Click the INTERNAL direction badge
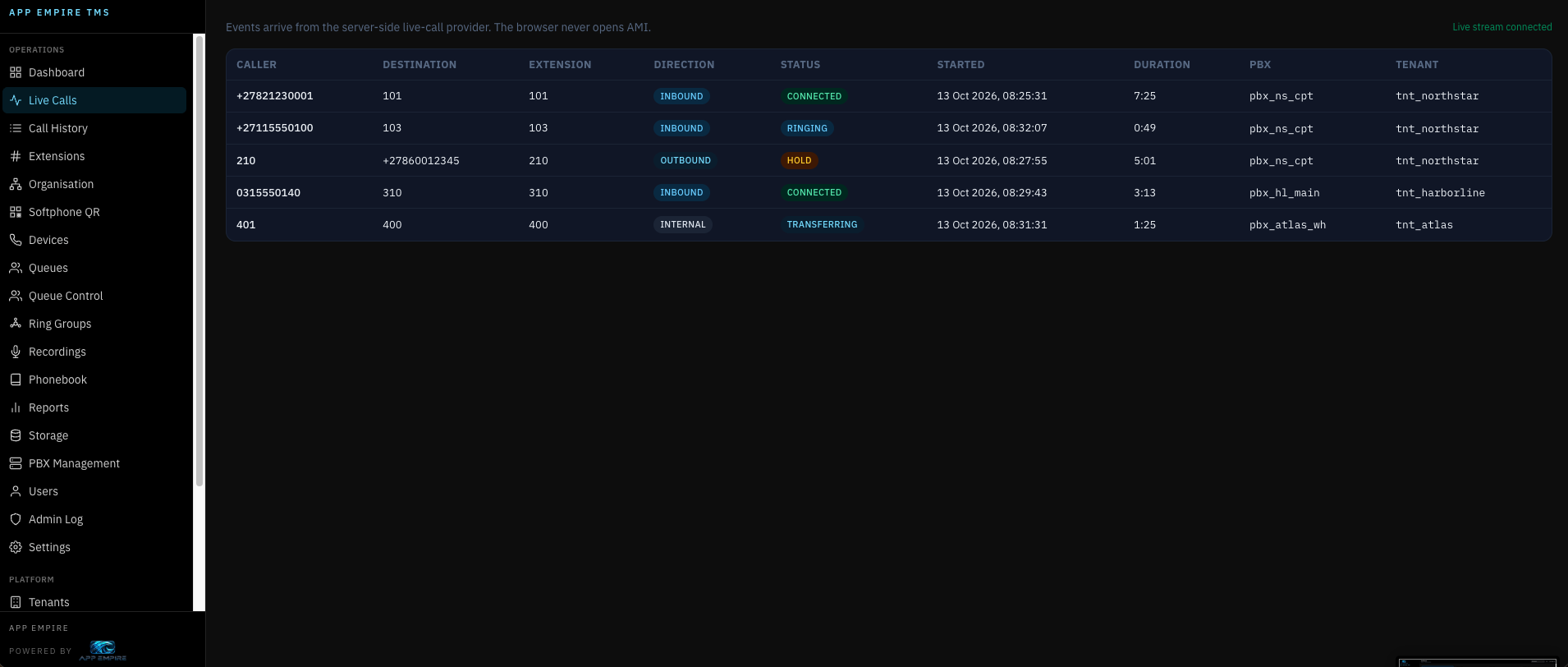1568x667 pixels. coord(683,224)
